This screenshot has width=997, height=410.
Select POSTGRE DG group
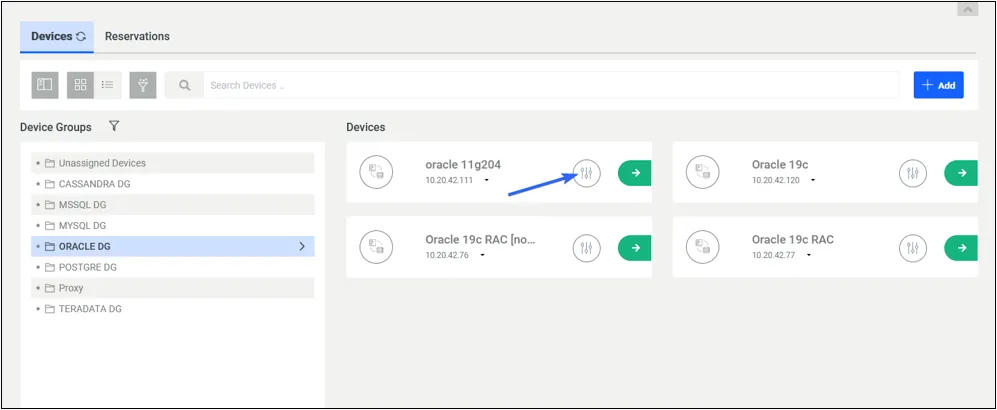pyautogui.click(x=172, y=267)
